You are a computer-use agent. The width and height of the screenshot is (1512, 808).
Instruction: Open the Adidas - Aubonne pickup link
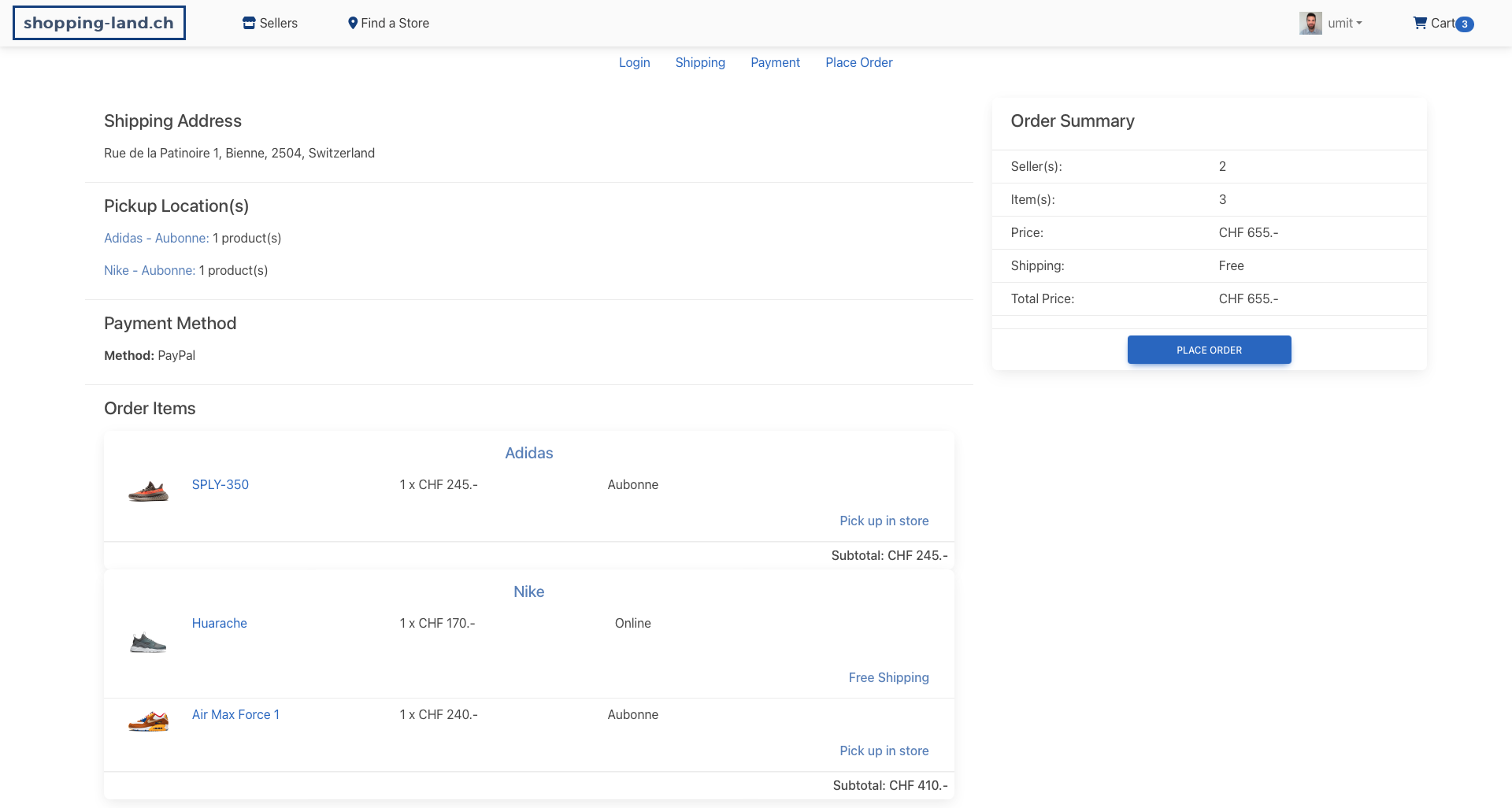156,238
